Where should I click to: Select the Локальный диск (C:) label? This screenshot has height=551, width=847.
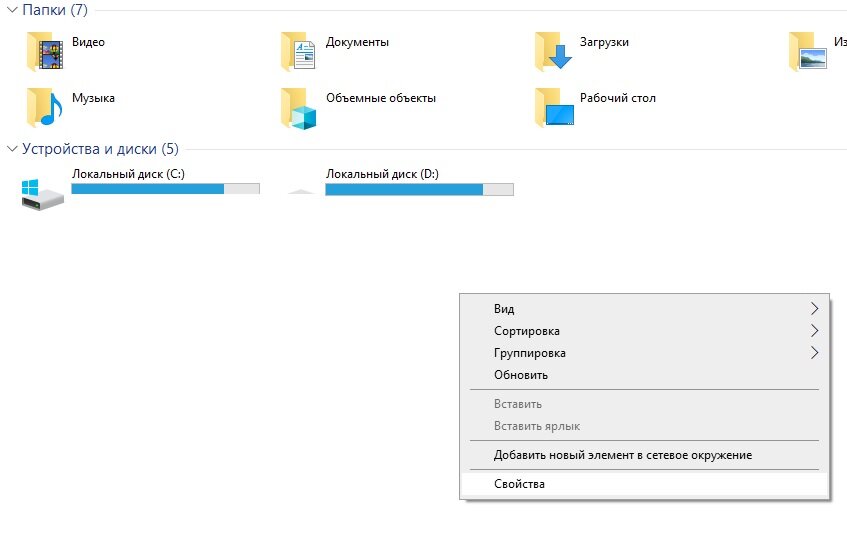tap(128, 174)
